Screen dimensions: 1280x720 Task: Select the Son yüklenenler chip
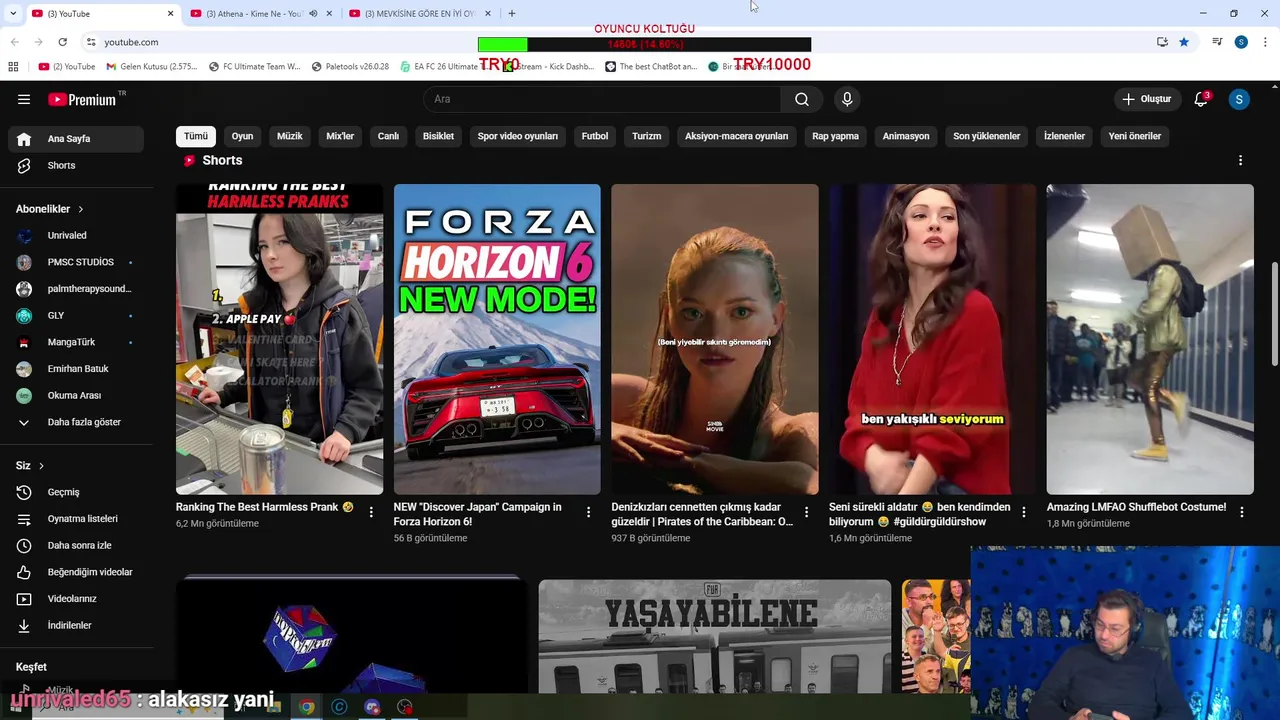click(986, 136)
